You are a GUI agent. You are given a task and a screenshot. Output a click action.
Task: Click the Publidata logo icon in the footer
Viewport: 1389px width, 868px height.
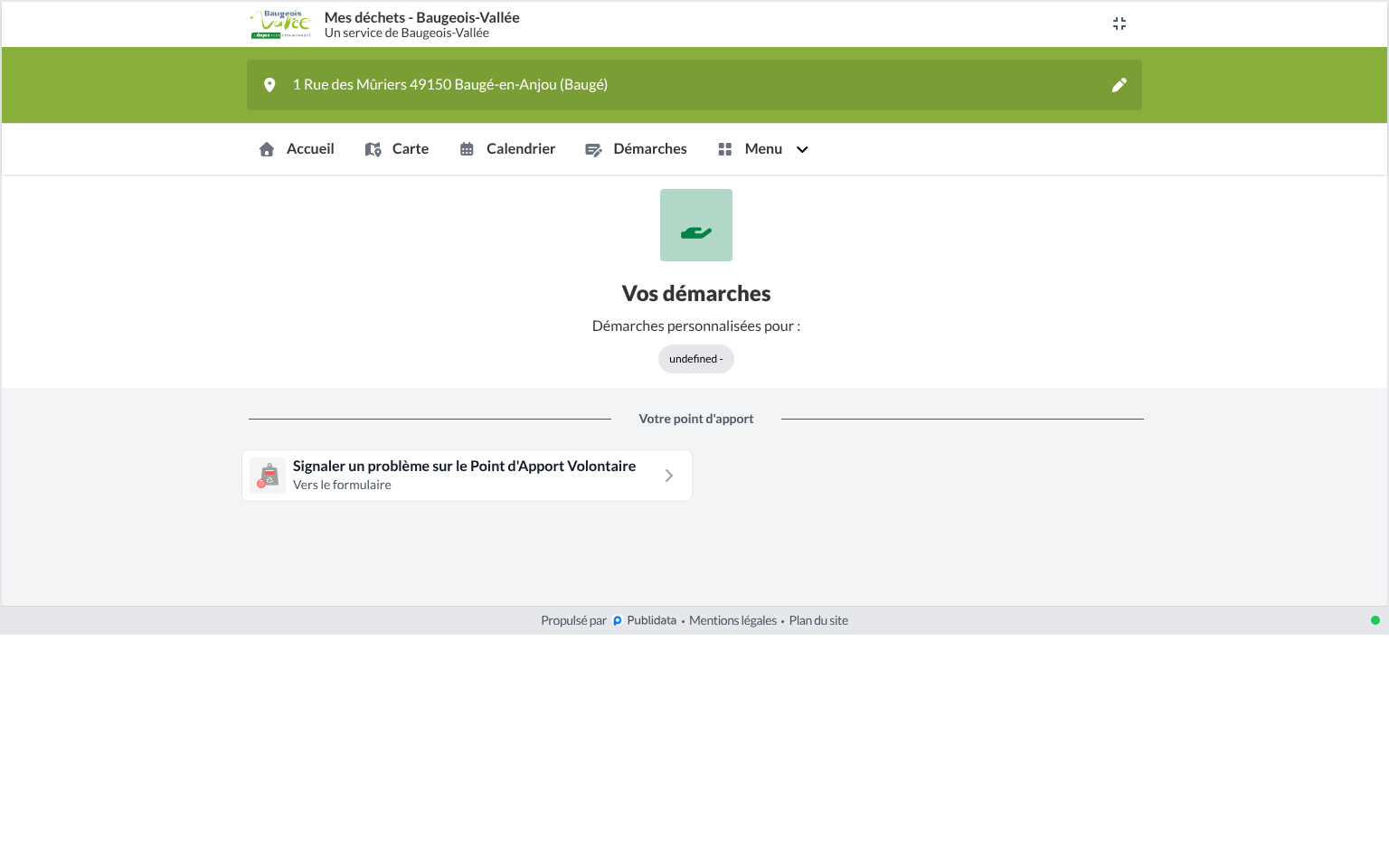click(x=618, y=621)
